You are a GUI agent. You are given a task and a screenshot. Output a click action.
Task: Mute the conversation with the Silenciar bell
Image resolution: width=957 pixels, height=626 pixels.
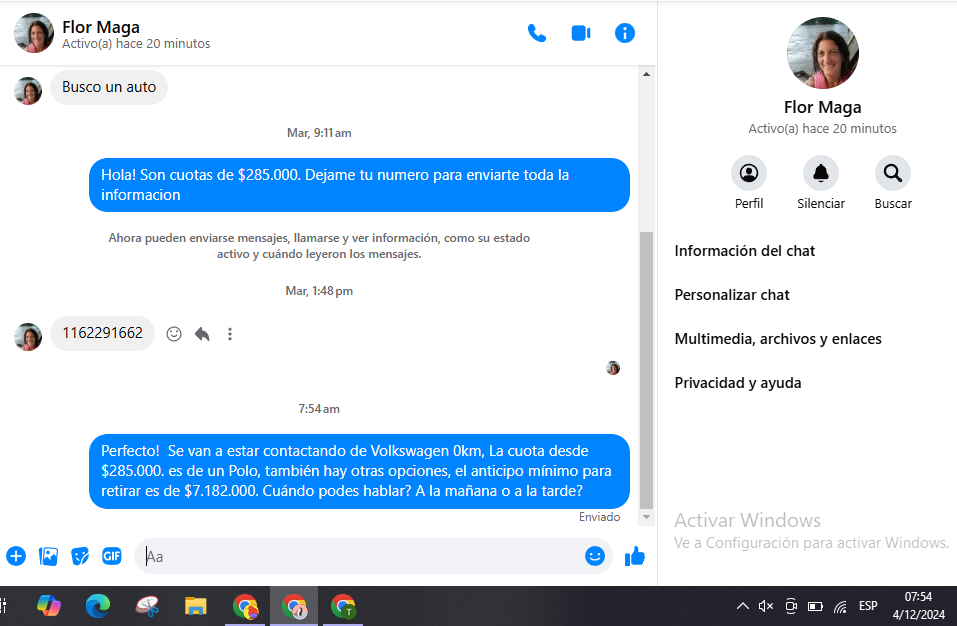pyautogui.click(x=821, y=173)
